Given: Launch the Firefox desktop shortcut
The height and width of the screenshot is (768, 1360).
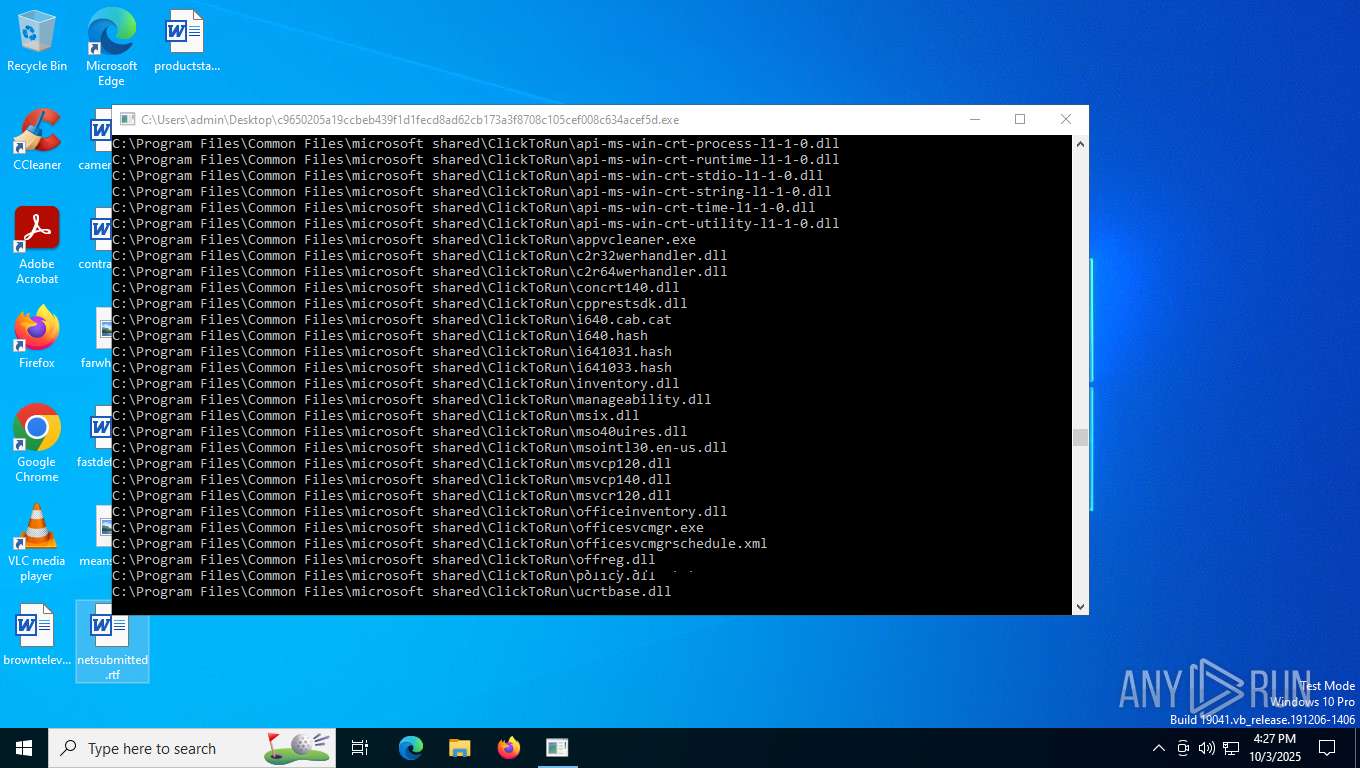Looking at the screenshot, I should click(37, 338).
